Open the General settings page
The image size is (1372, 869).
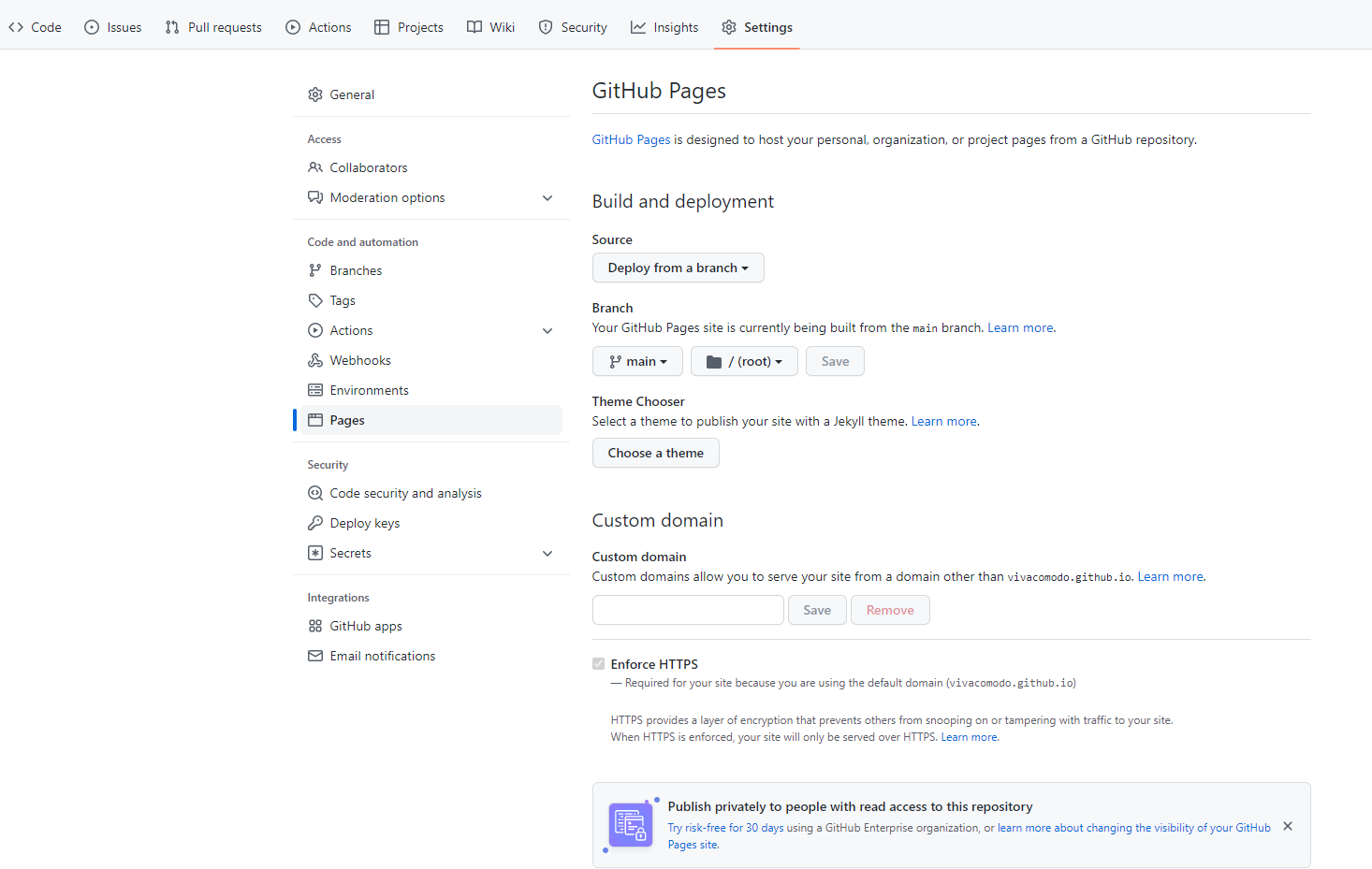431,94
